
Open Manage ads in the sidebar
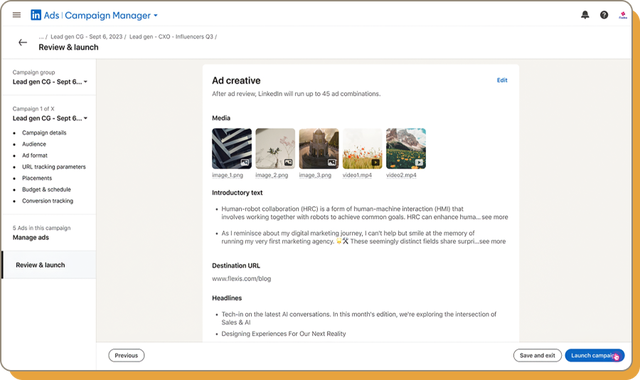31,238
